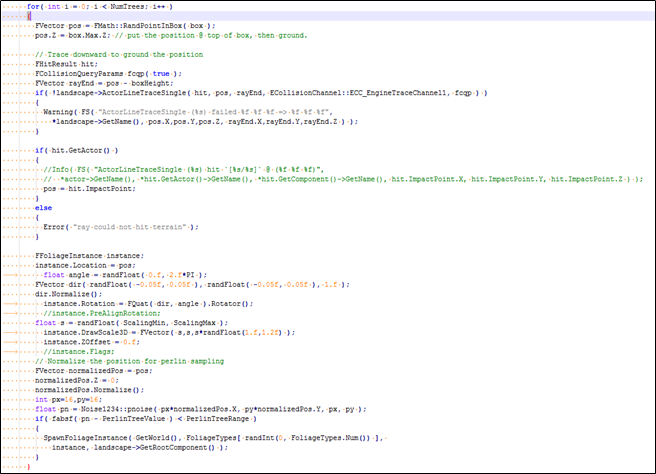Click 'instance.Location = pos;' line

point(85,266)
